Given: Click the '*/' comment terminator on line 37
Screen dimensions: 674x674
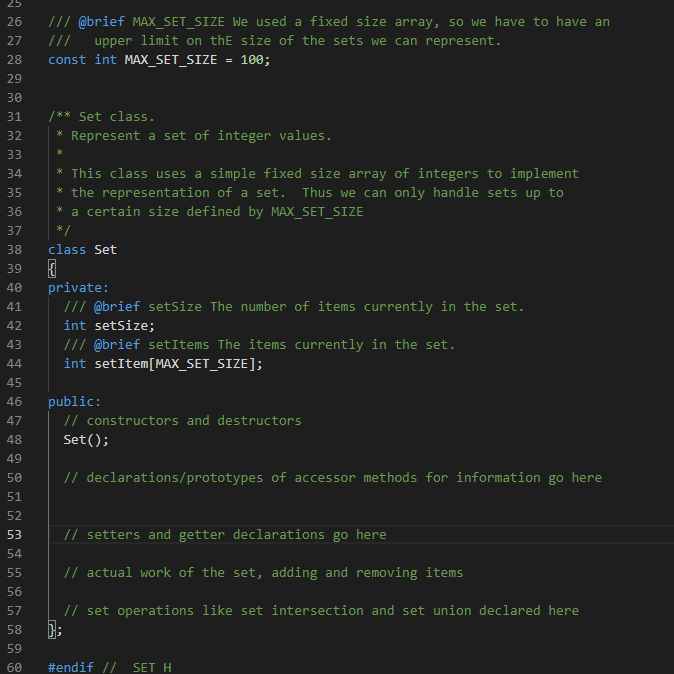Looking at the screenshot, I should 63,230.
